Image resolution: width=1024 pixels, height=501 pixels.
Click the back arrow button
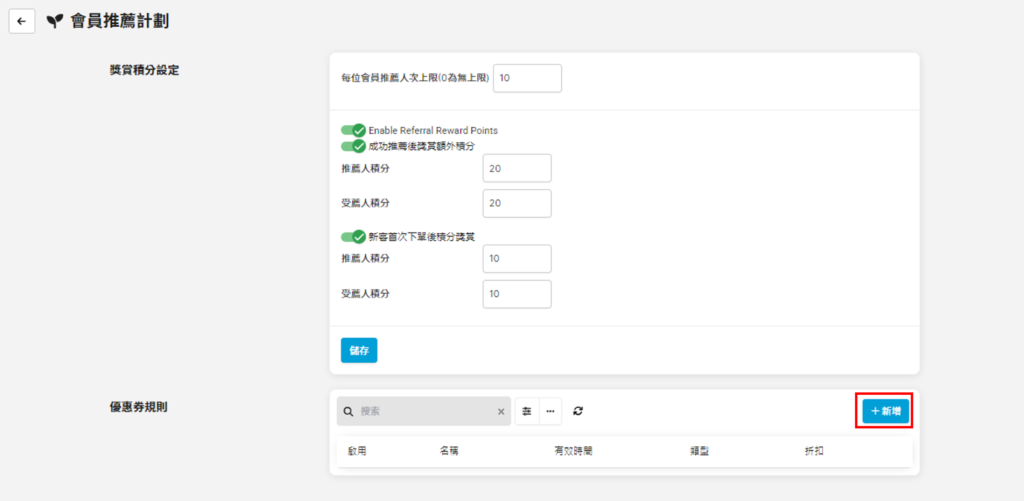[x=22, y=21]
